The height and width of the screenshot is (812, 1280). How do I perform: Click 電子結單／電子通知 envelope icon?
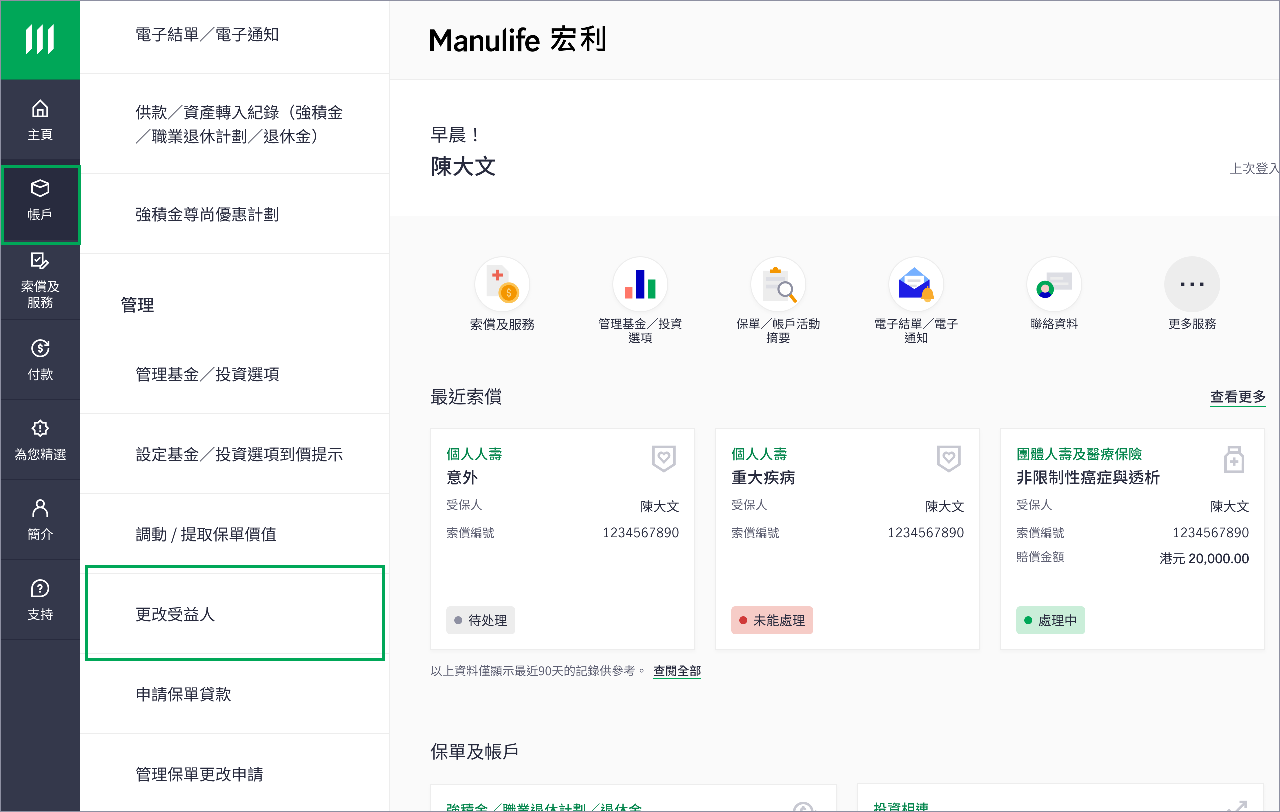coord(916,285)
